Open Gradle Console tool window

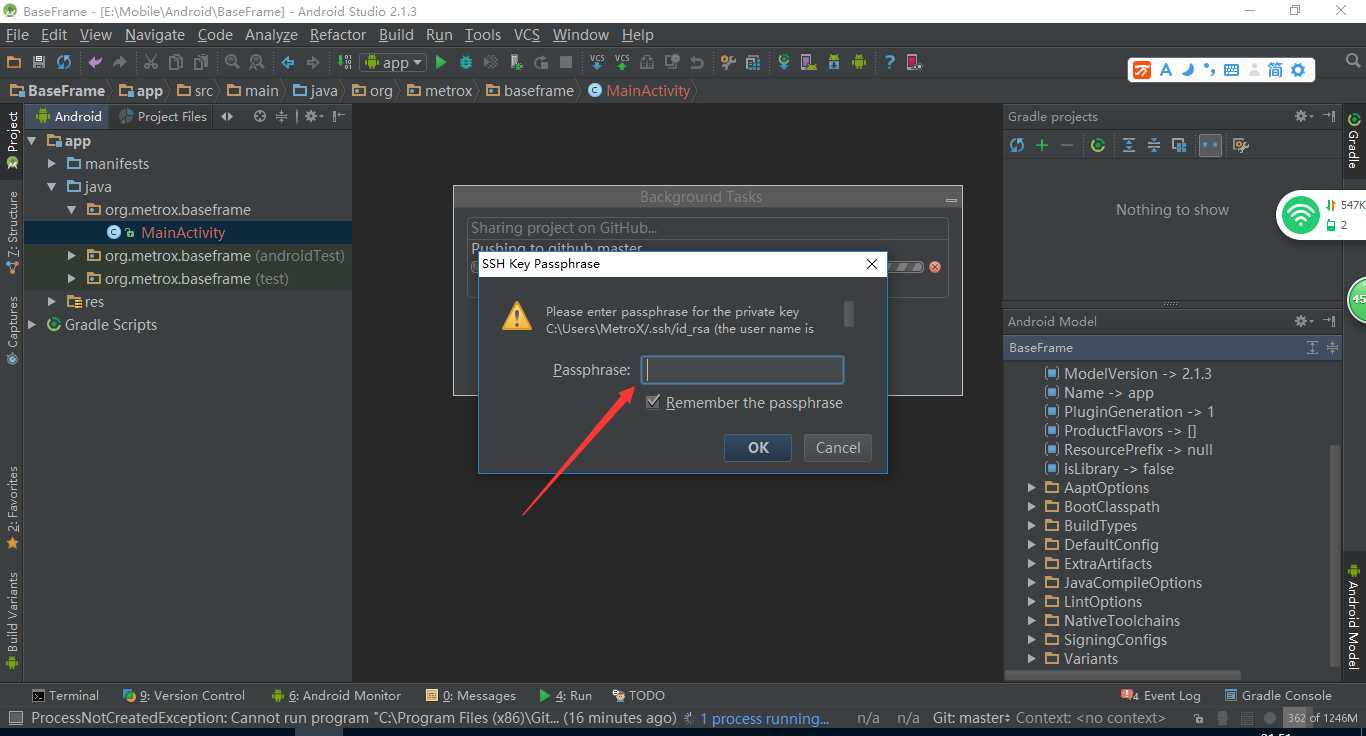click(x=1278, y=695)
